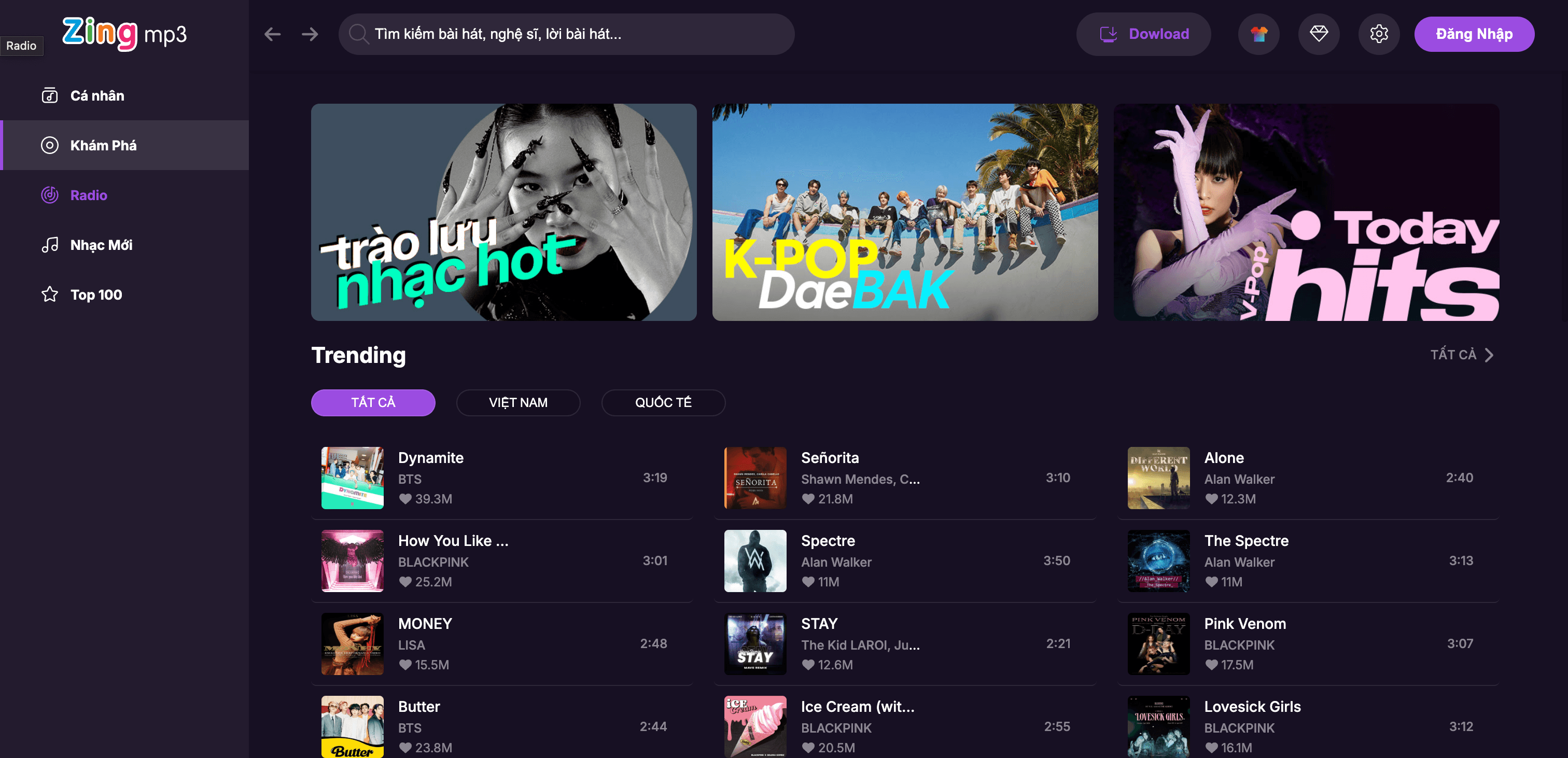
Task: Click the heart icon under MONEY
Action: point(405,665)
